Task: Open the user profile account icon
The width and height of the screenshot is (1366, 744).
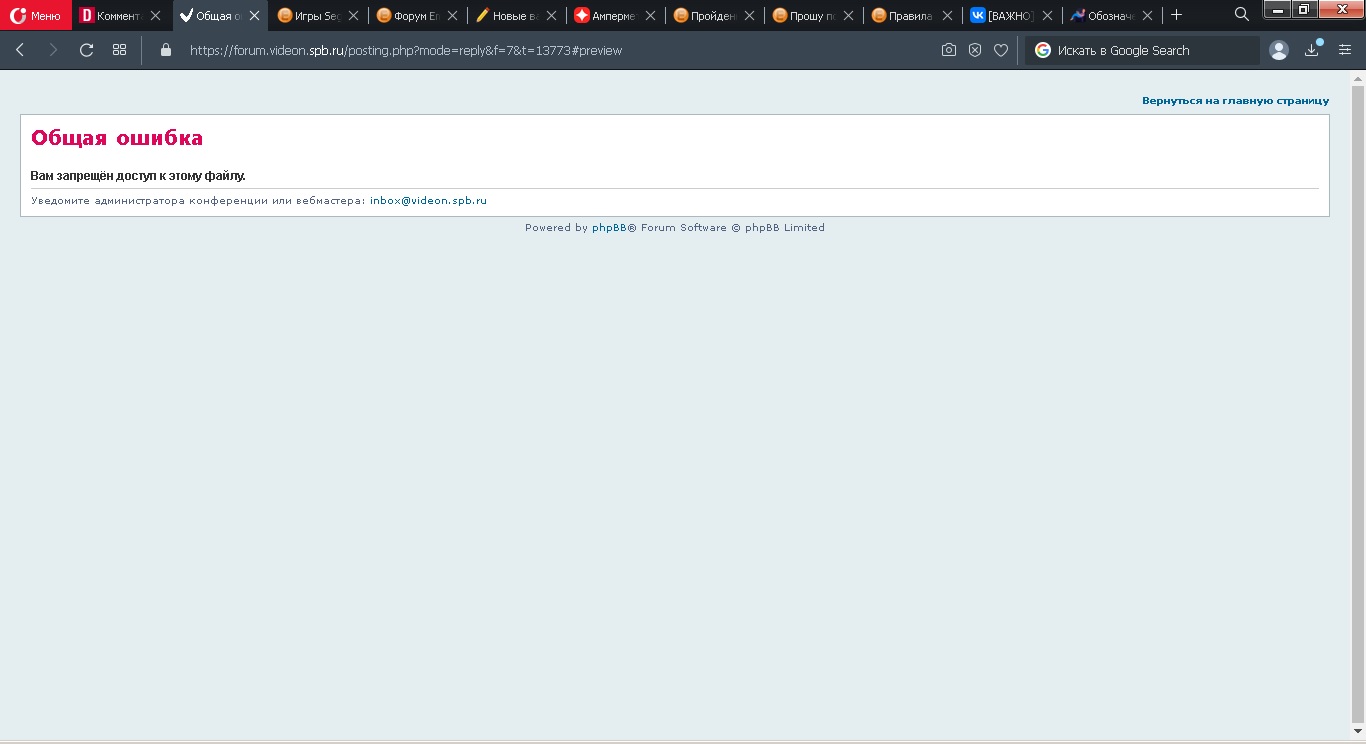Action: pyautogui.click(x=1278, y=50)
